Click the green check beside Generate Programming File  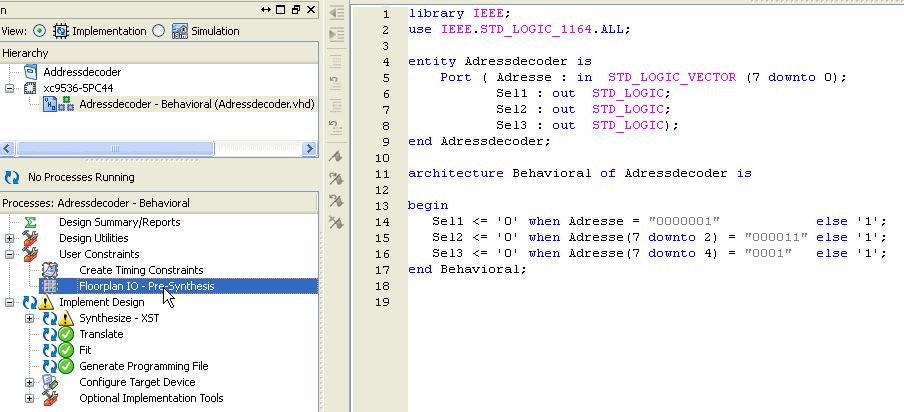coord(66,366)
